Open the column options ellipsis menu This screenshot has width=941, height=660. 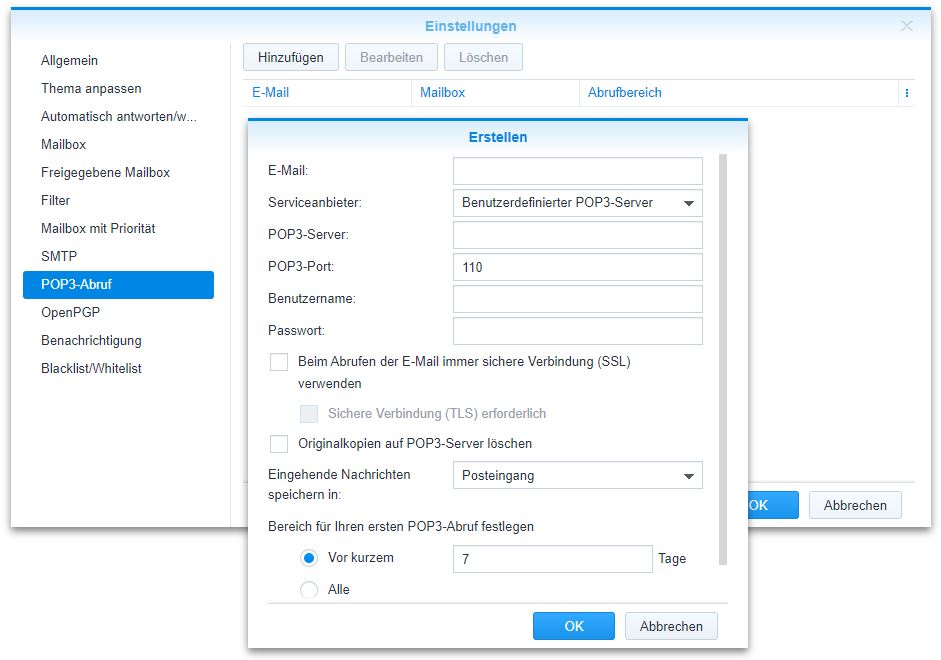pyautogui.click(x=908, y=92)
